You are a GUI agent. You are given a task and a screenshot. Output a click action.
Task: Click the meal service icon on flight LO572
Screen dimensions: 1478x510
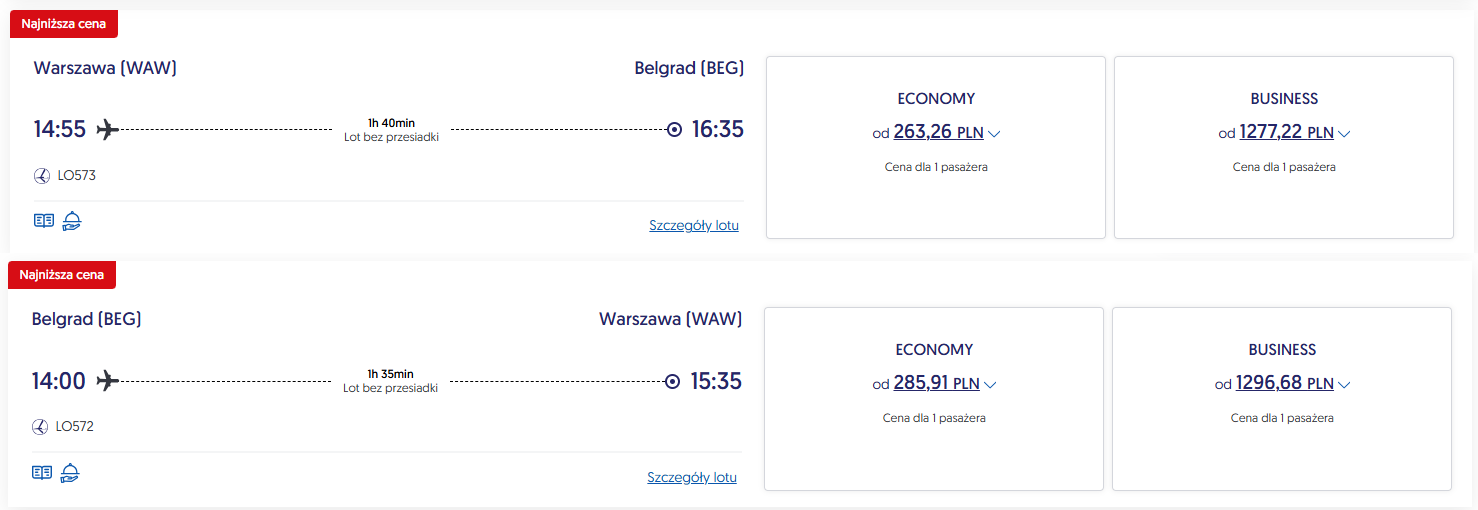(x=69, y=472)
